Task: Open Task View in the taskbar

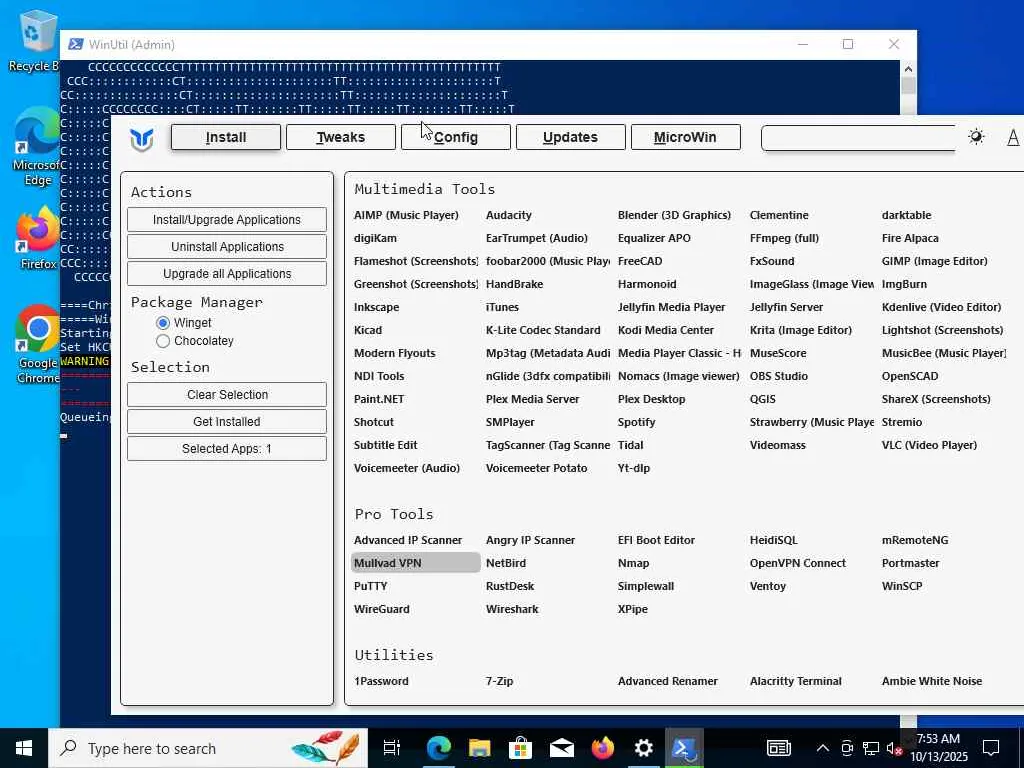Action: pos(392,748)
